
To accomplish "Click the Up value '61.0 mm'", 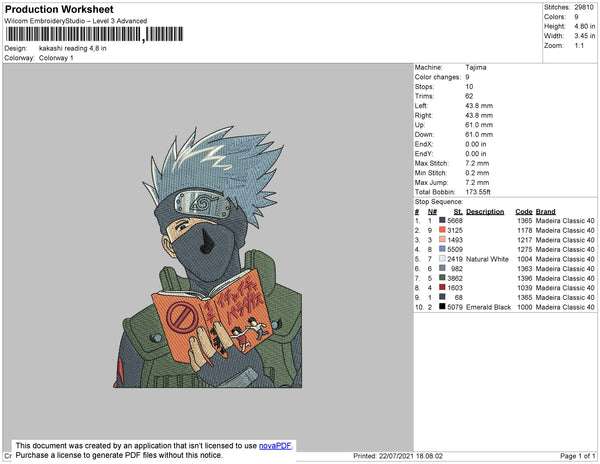I will pos(479,125).
